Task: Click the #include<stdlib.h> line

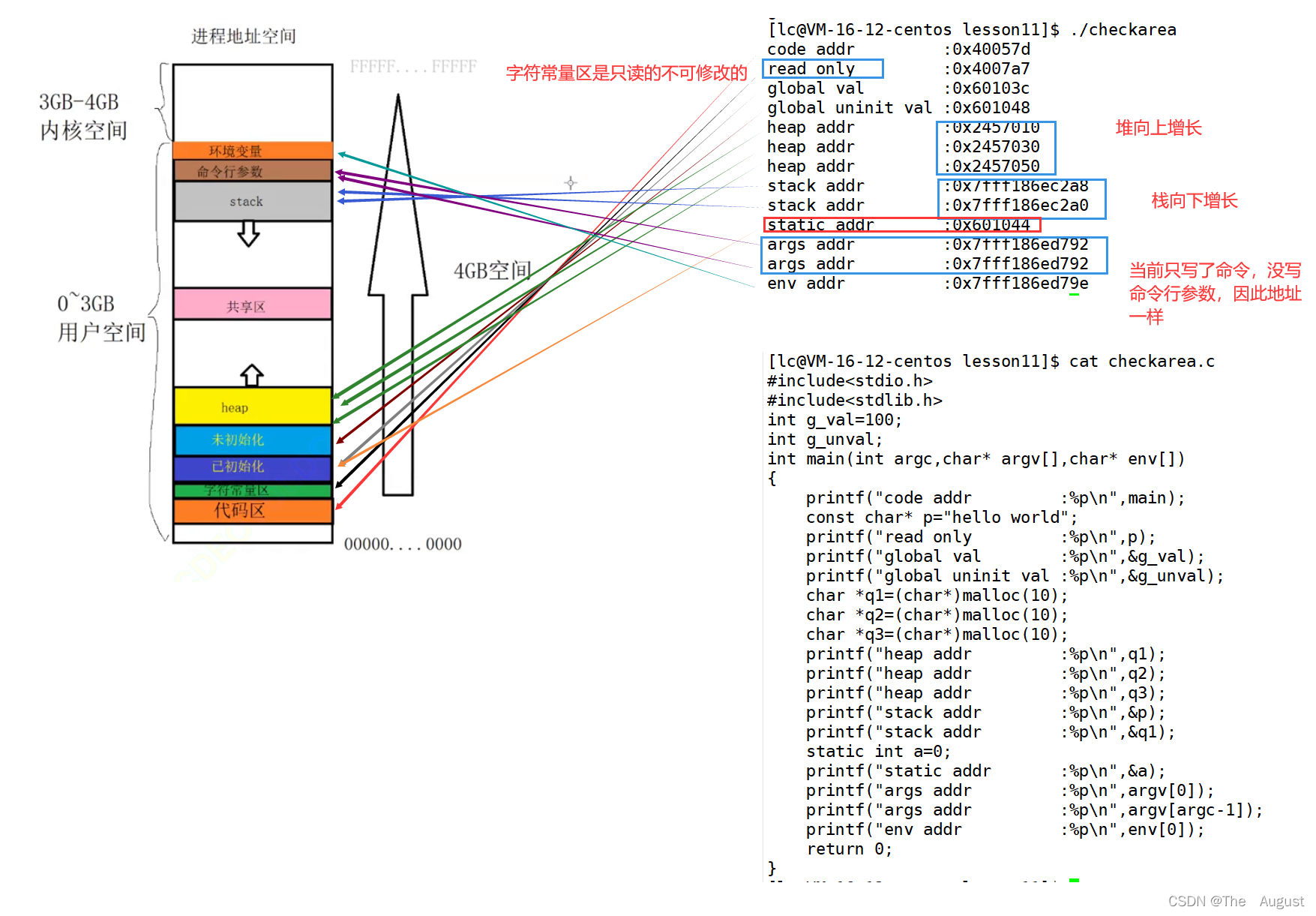Action: point(855,400)
